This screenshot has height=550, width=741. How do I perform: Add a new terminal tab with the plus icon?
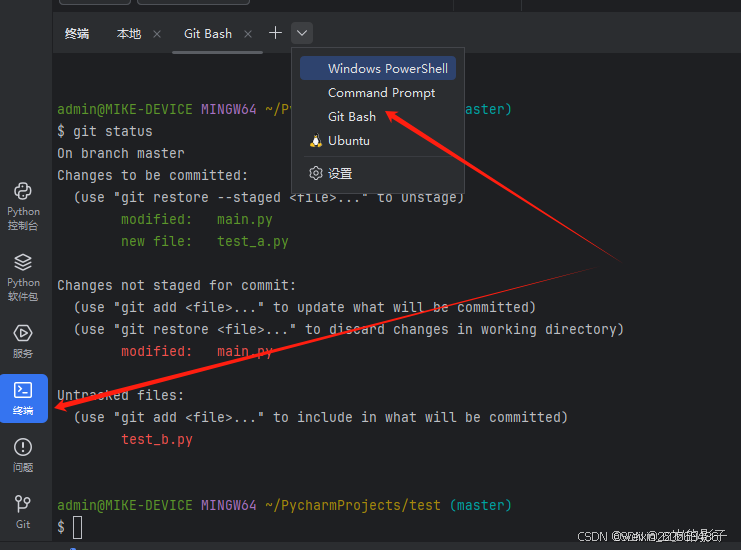point(275,33)
